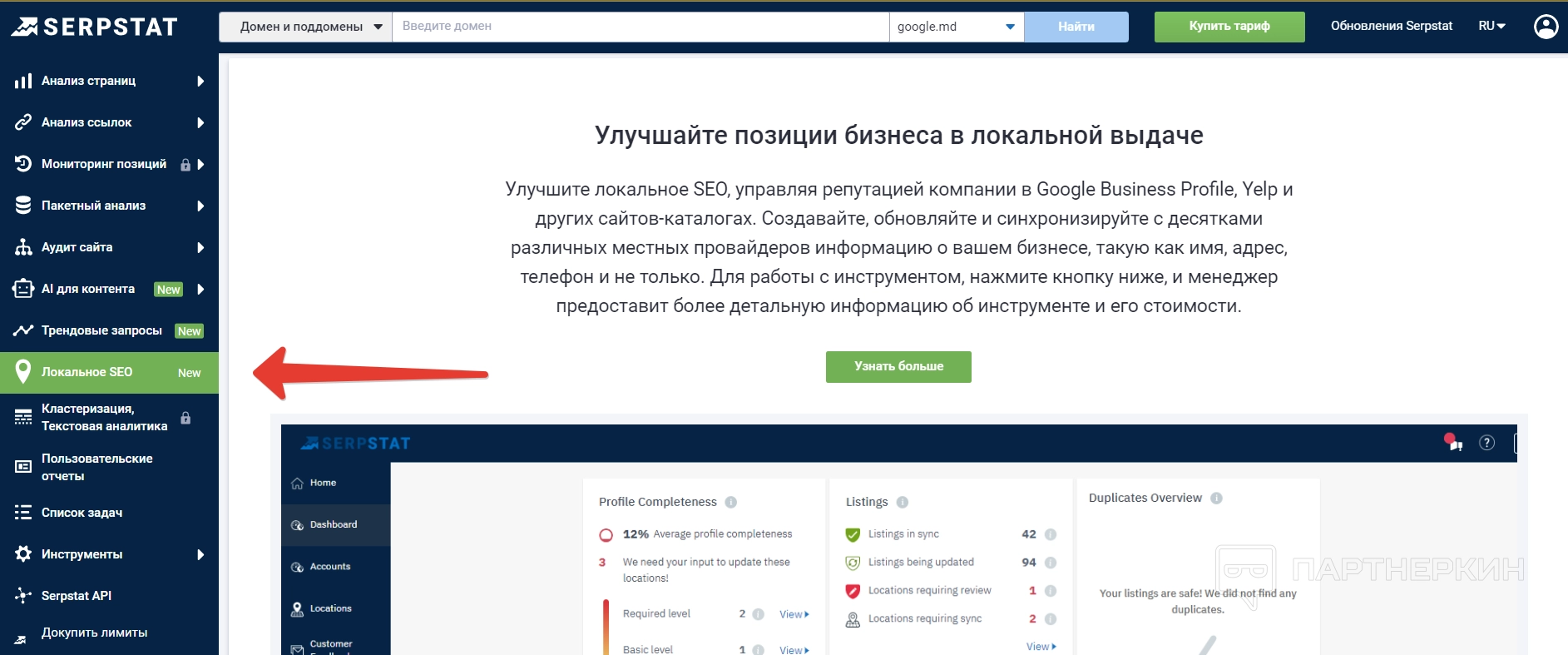Select Dashboard in the preview sidebar
Screen dimensions: 1568x655
click(335, 524)
